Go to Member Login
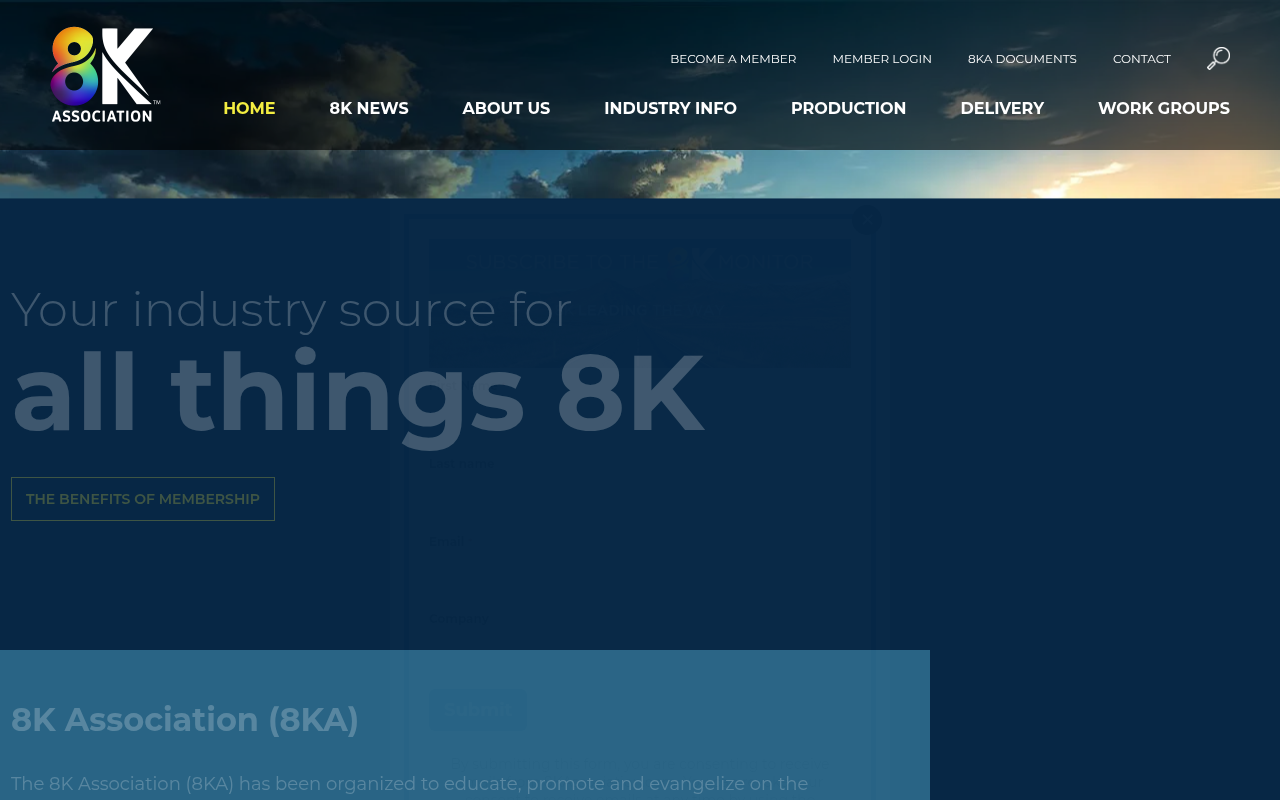The image size is (1280, 800). pyautogui.click(x=882, y=59)
